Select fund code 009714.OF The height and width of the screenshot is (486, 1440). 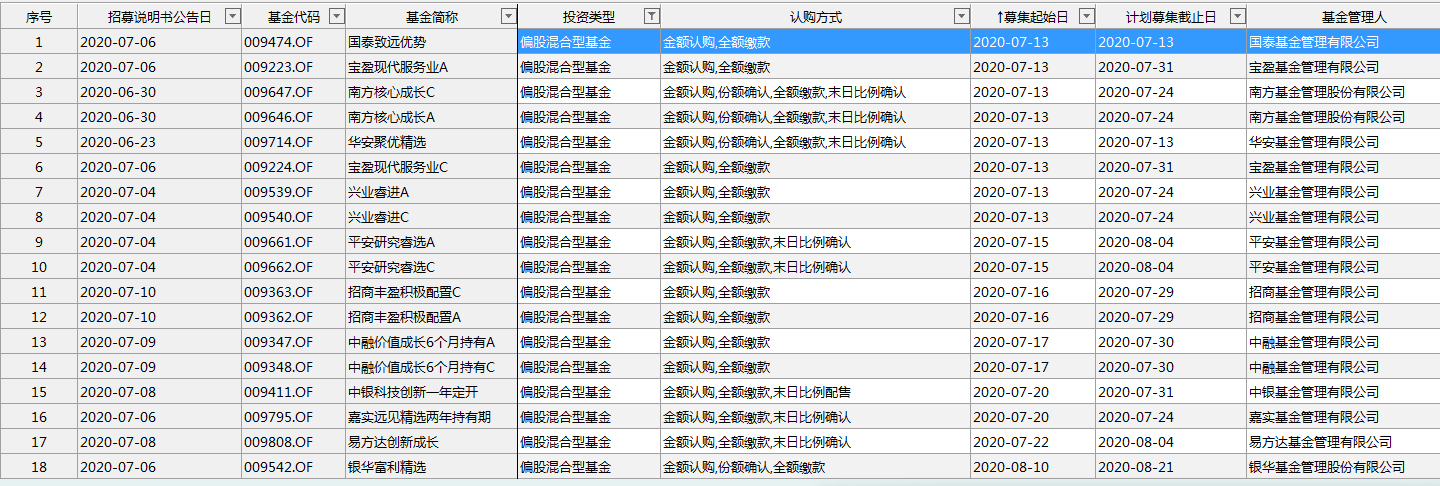point(279,142)
